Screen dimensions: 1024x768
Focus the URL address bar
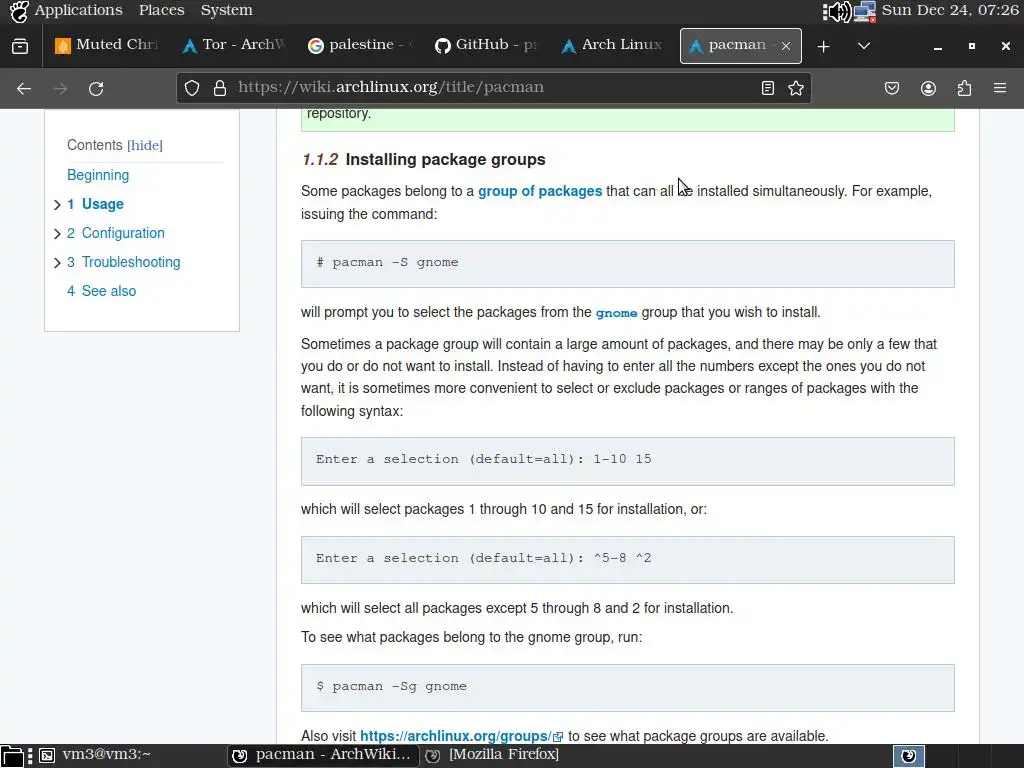[x=493, y=88]
